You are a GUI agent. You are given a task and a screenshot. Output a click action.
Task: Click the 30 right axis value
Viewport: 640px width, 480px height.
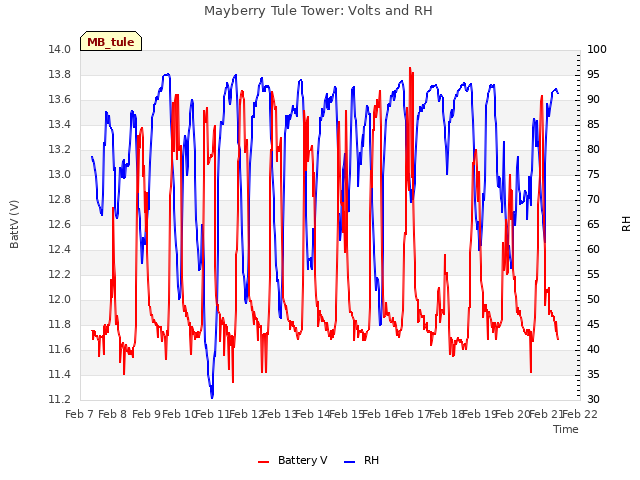click(593, 399)
